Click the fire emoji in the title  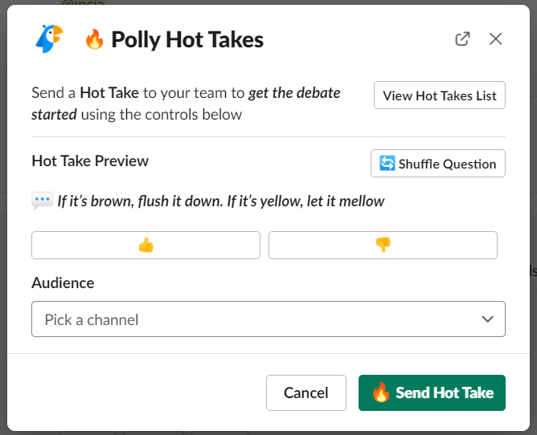tap(94, 39)
